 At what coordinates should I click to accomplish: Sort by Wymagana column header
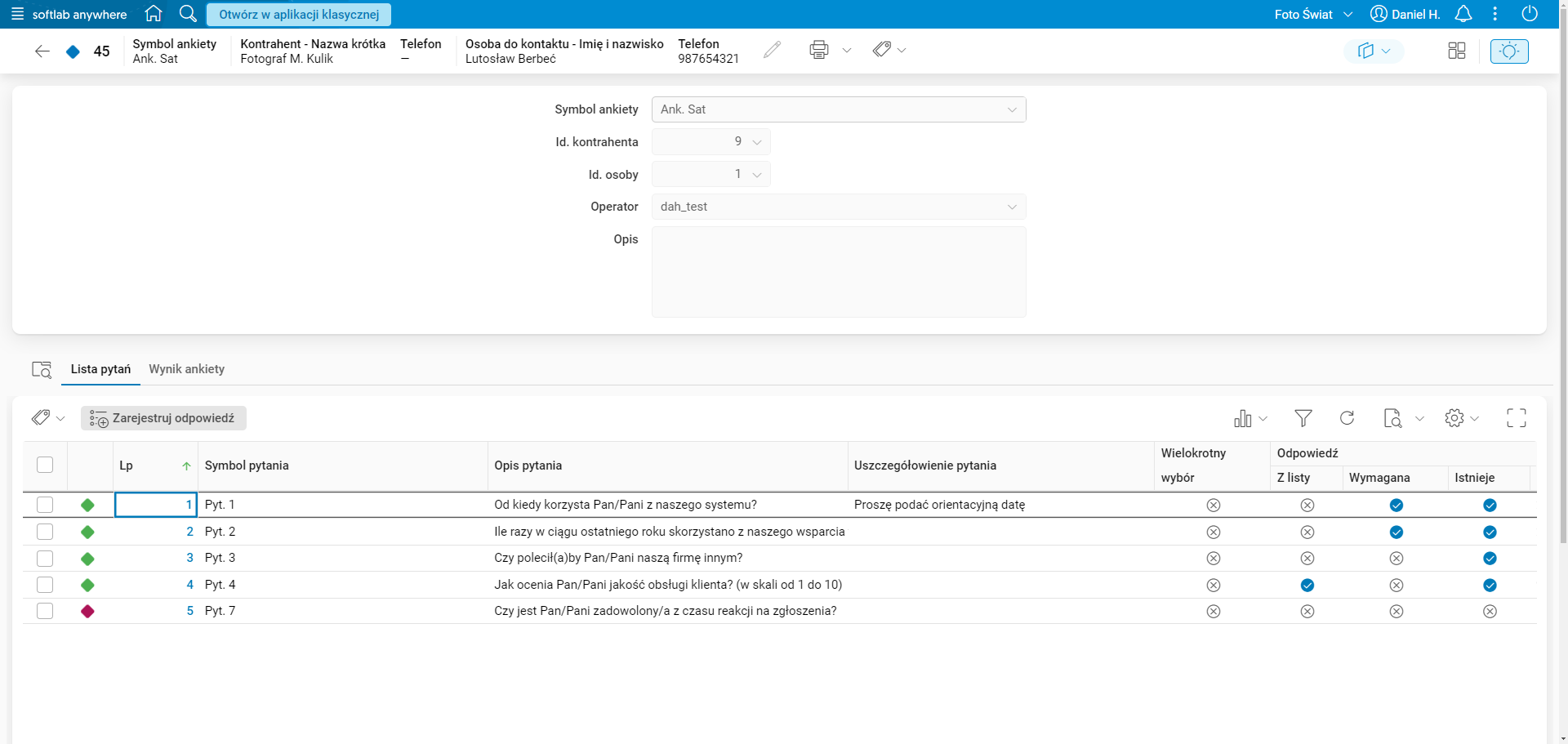(x=1379, y=478)
